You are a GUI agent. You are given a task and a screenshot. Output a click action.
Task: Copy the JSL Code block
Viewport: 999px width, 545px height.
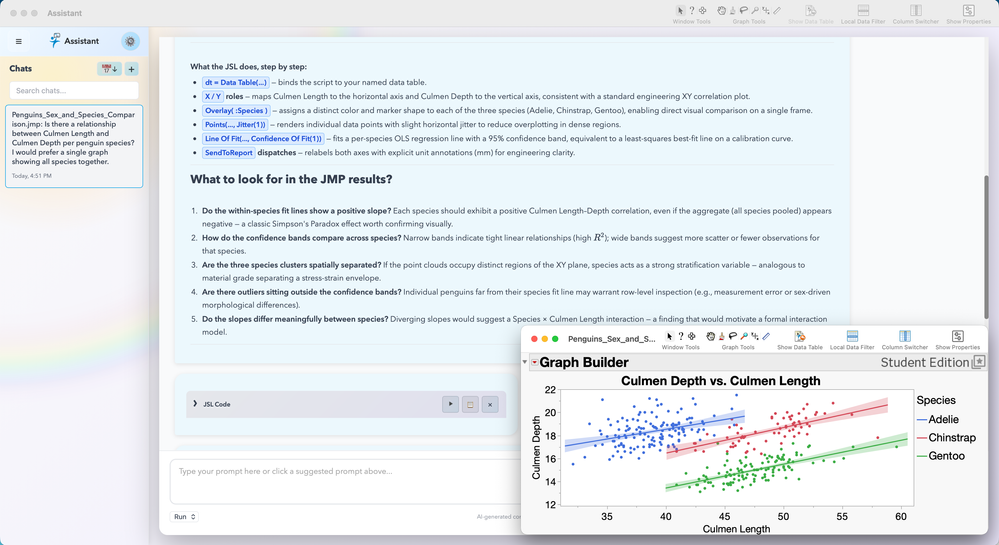click(x=470, y=404)
